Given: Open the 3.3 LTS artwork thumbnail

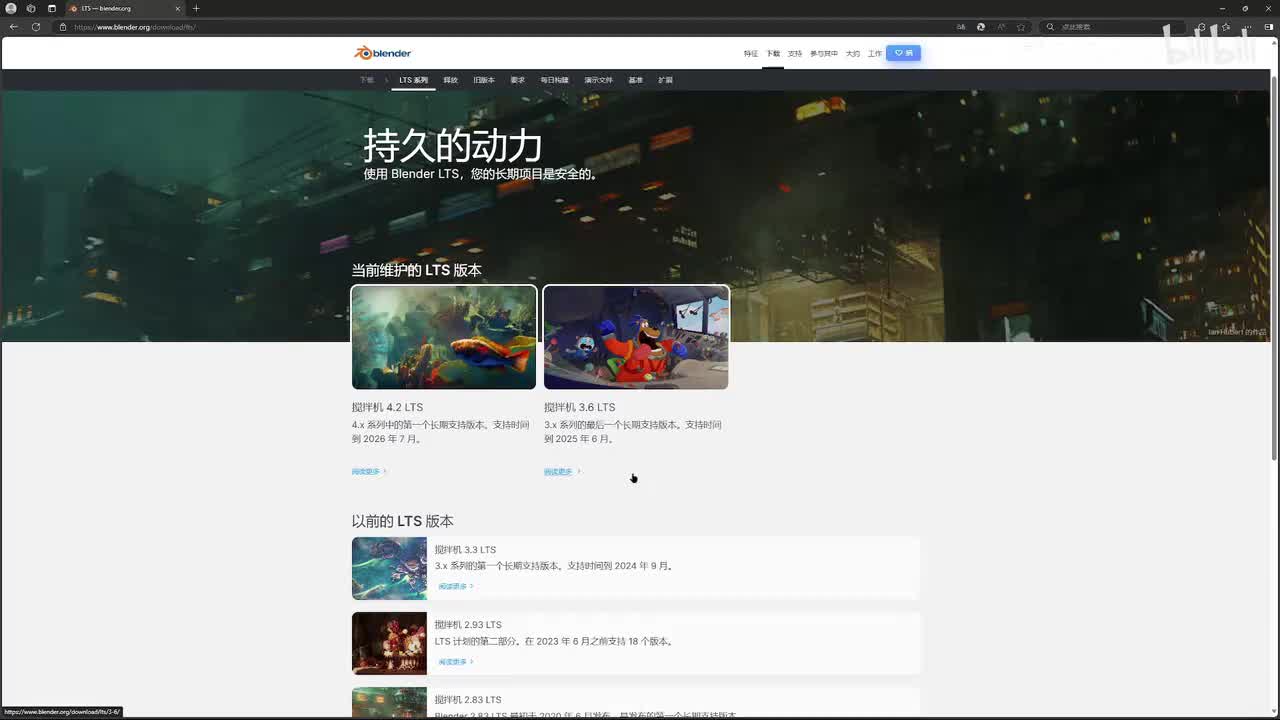Looking at the screenshot, I should point(389,568).
